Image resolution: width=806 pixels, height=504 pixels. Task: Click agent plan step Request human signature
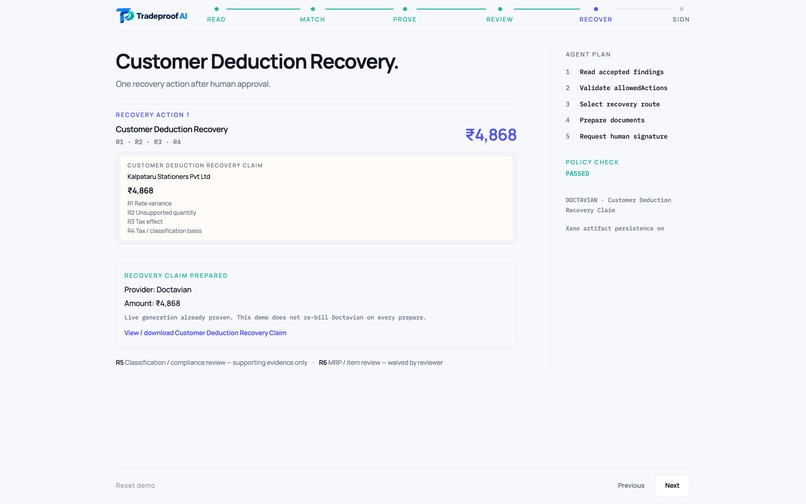[623, 136]
